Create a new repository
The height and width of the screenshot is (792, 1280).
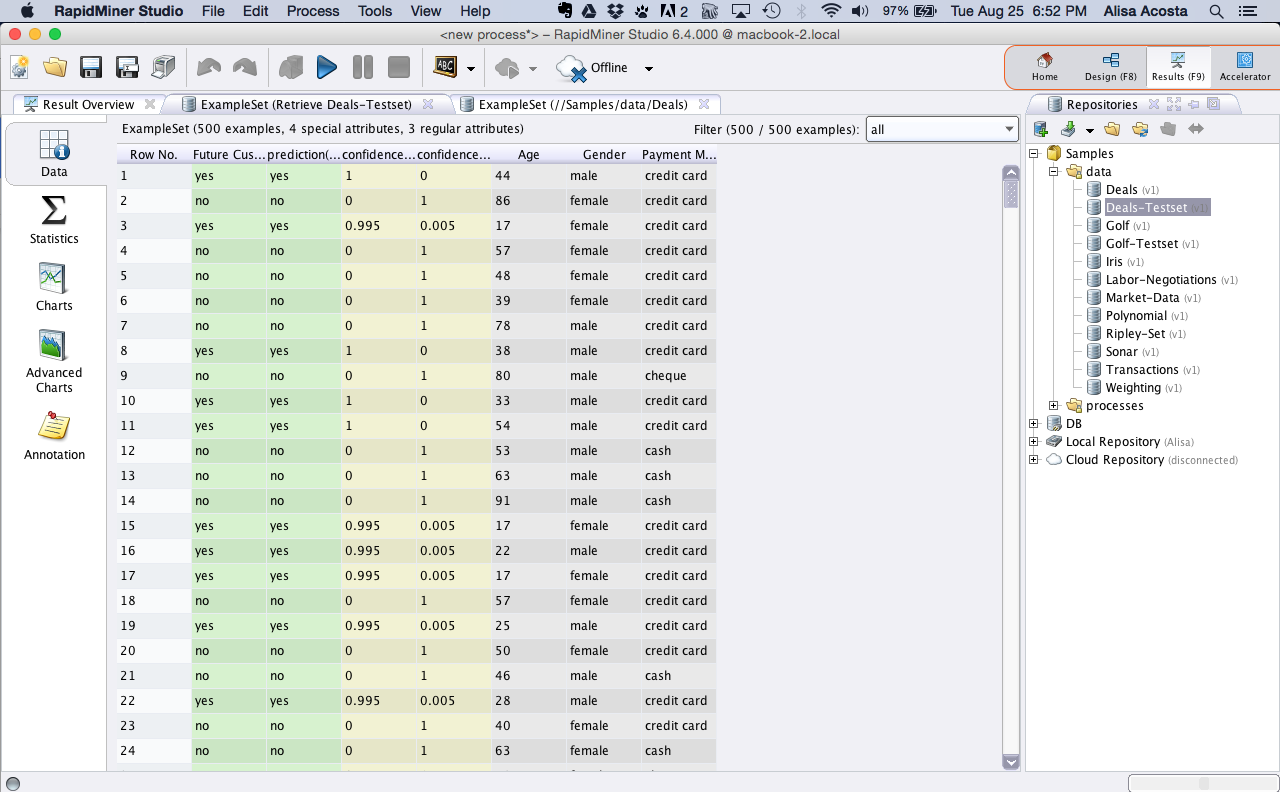click(x=1040, y=128)
